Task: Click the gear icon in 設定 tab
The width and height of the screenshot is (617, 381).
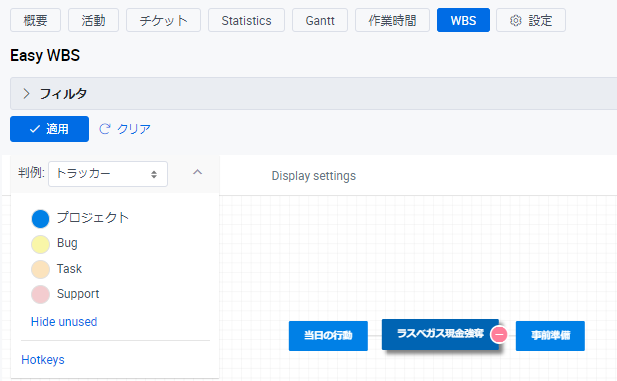Action: (515, 20)
